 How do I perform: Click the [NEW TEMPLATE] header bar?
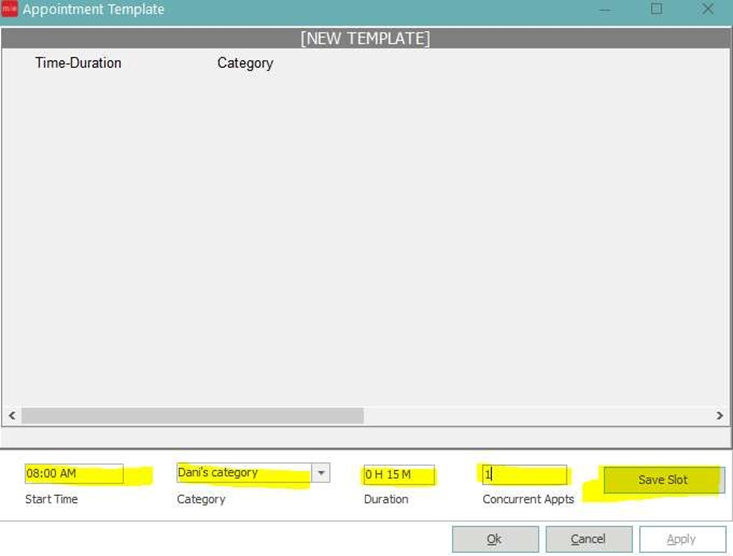366,38
